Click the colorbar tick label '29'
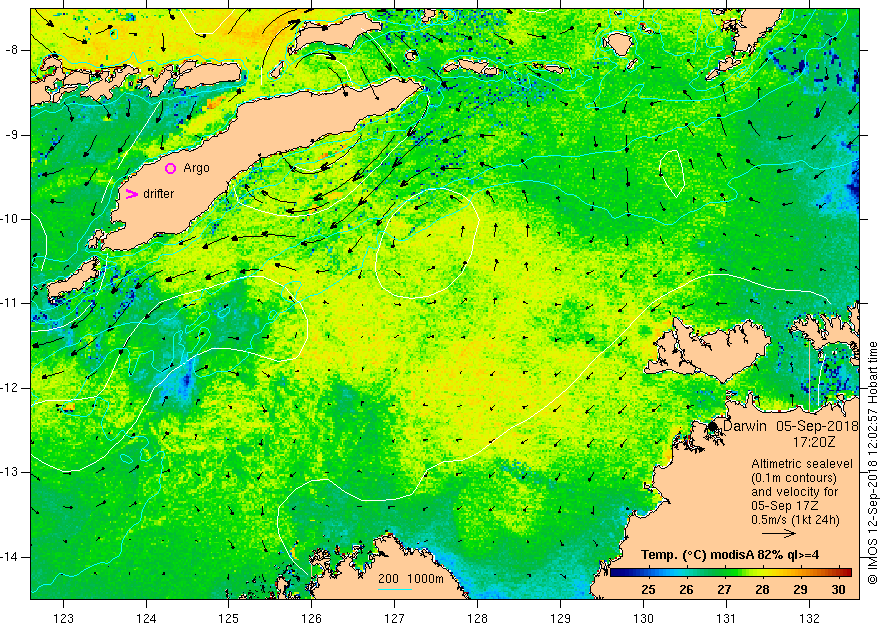The height and width of the screenshot is (630, 880). pos(800,590)
